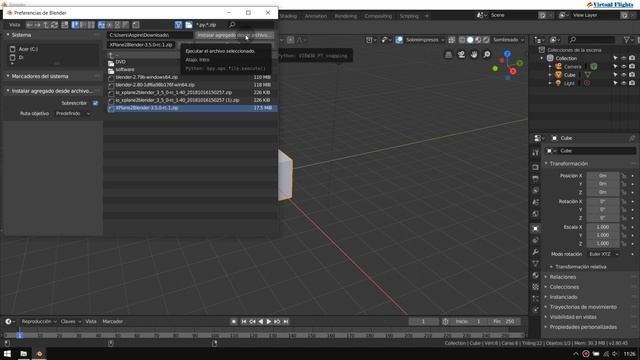
Task: Open the Texture properties tab icon
Action: pos(535,287)
